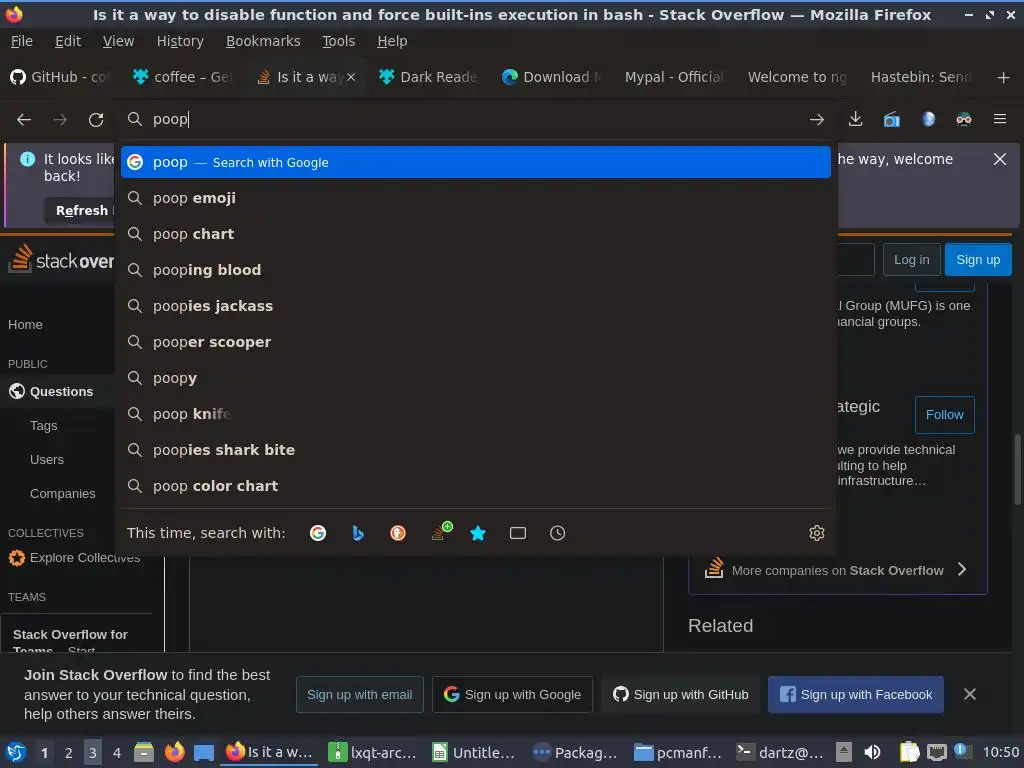Viewport: 1024px width, 768px height.
Task: Switch to the Mypal - Official tab
Action: (673, 77)
